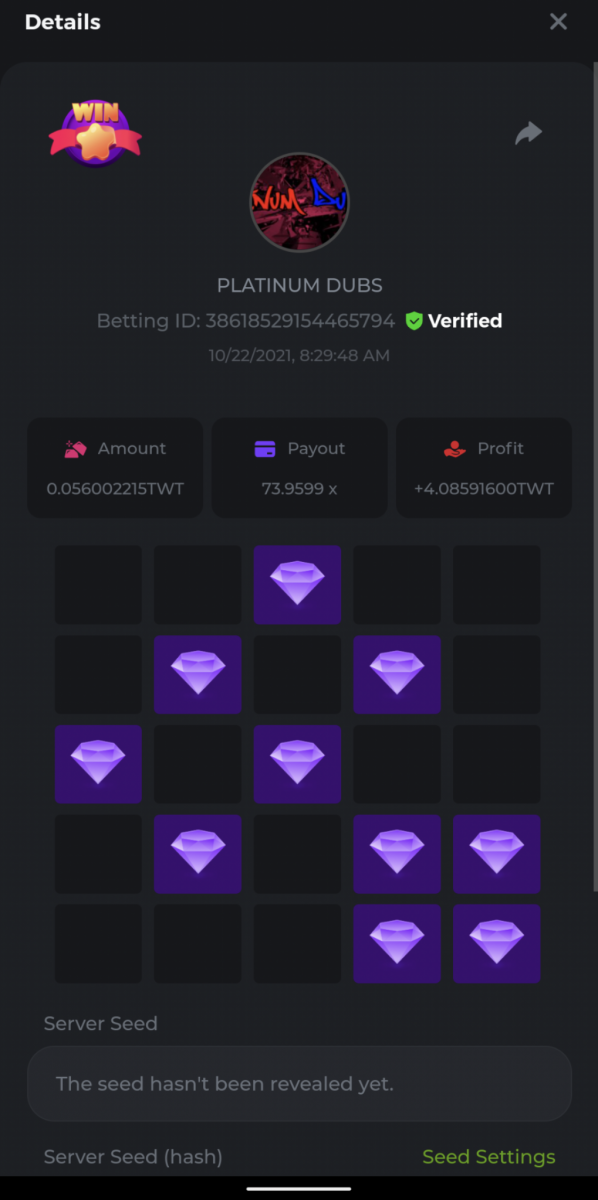Open the Seed Settings link
Viewport: 598px width, 1200px height.
(489, 1157)
